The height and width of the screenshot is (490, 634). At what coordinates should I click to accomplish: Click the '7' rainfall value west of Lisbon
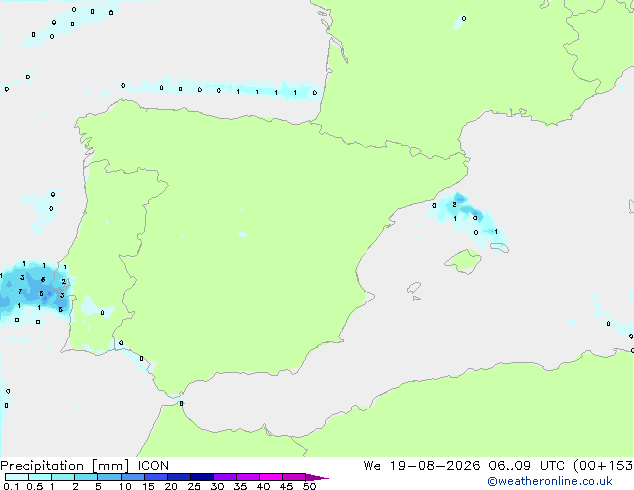coord(20,291)
